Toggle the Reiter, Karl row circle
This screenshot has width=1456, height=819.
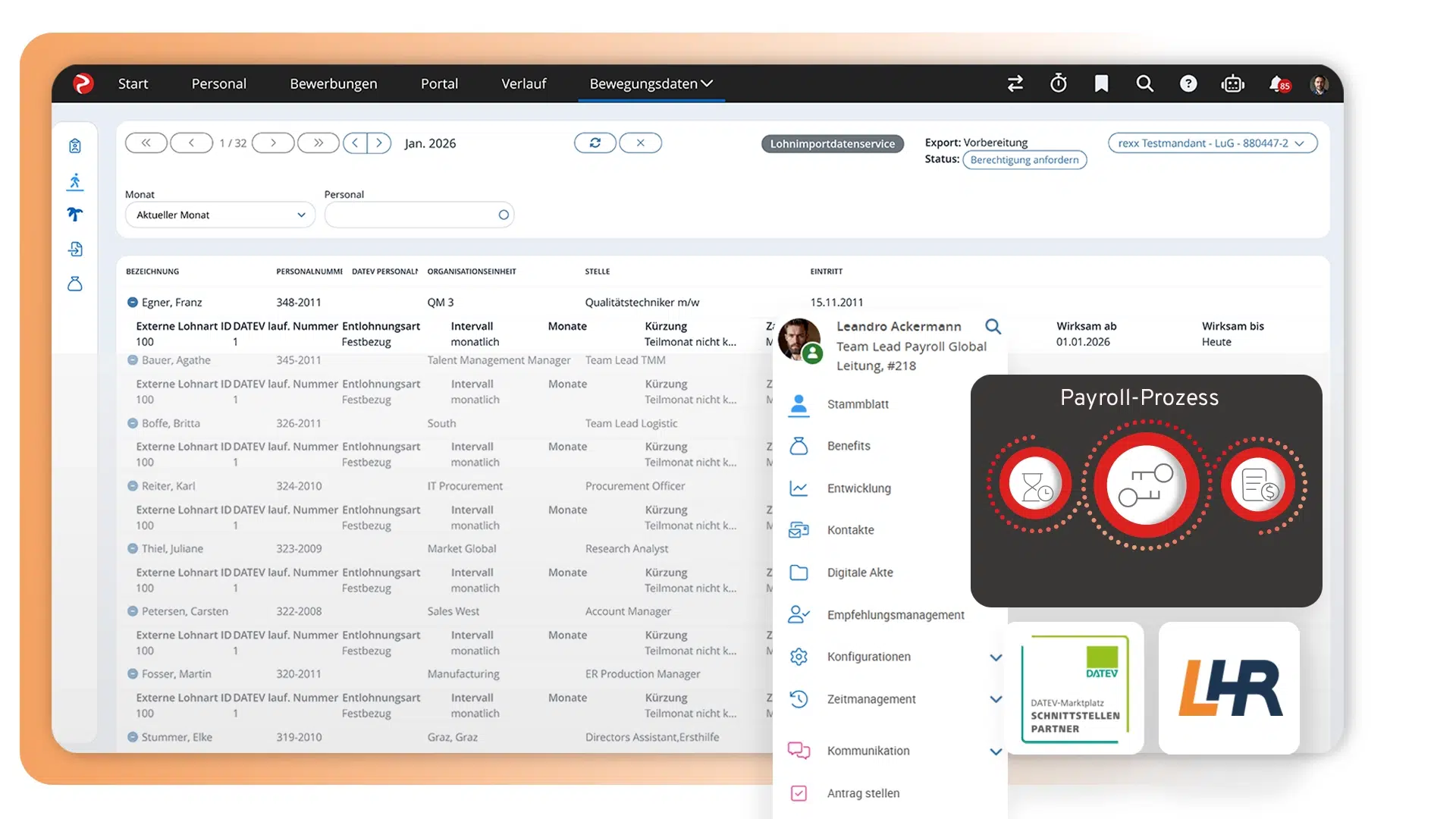click(132, 486)
